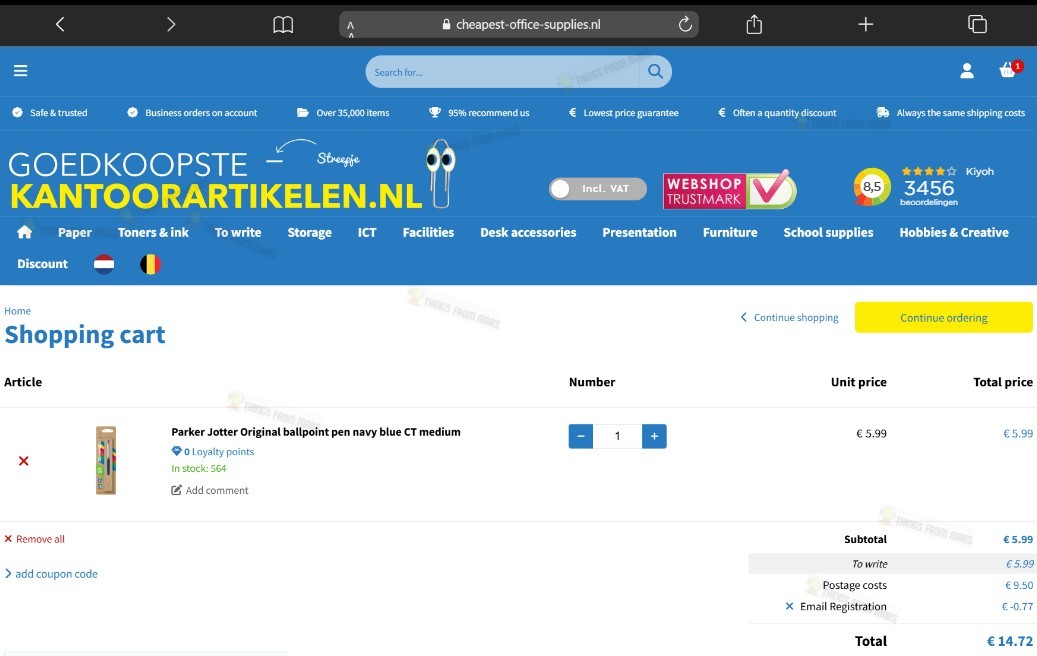The image size is (1037, 656).
Task: Click Continue shopping link
Action: coord(789,317)
